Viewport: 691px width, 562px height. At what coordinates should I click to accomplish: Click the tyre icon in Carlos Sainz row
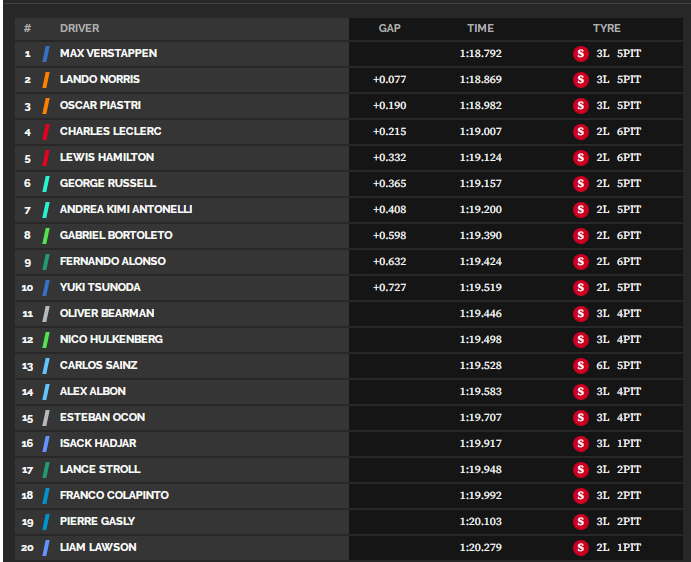580,366
